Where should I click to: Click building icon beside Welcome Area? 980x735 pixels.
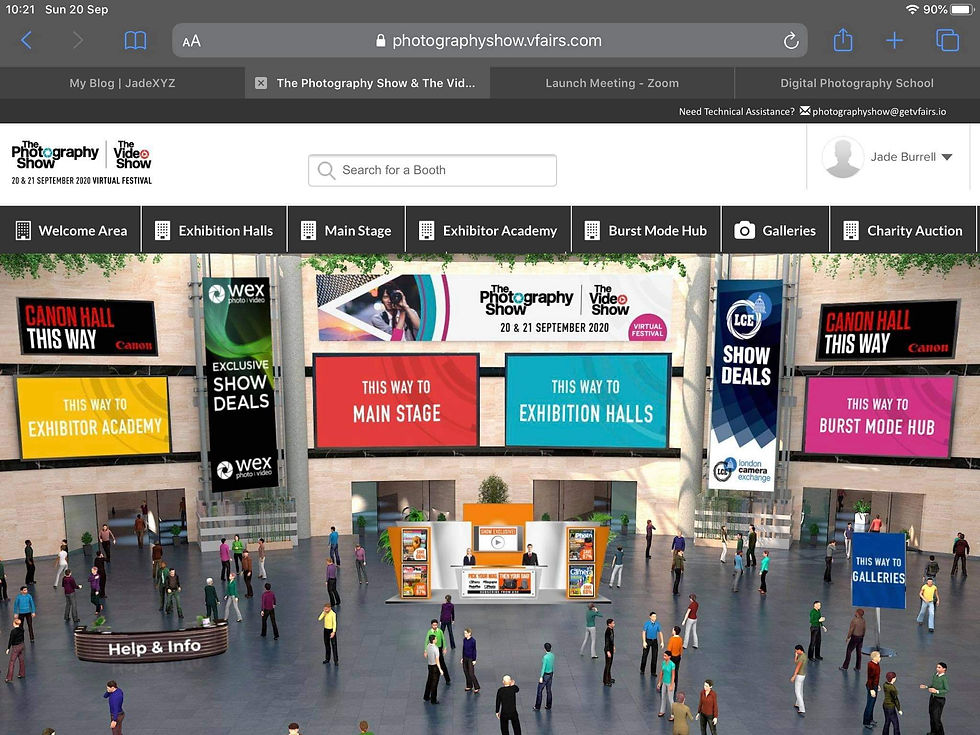pos(23,231)
